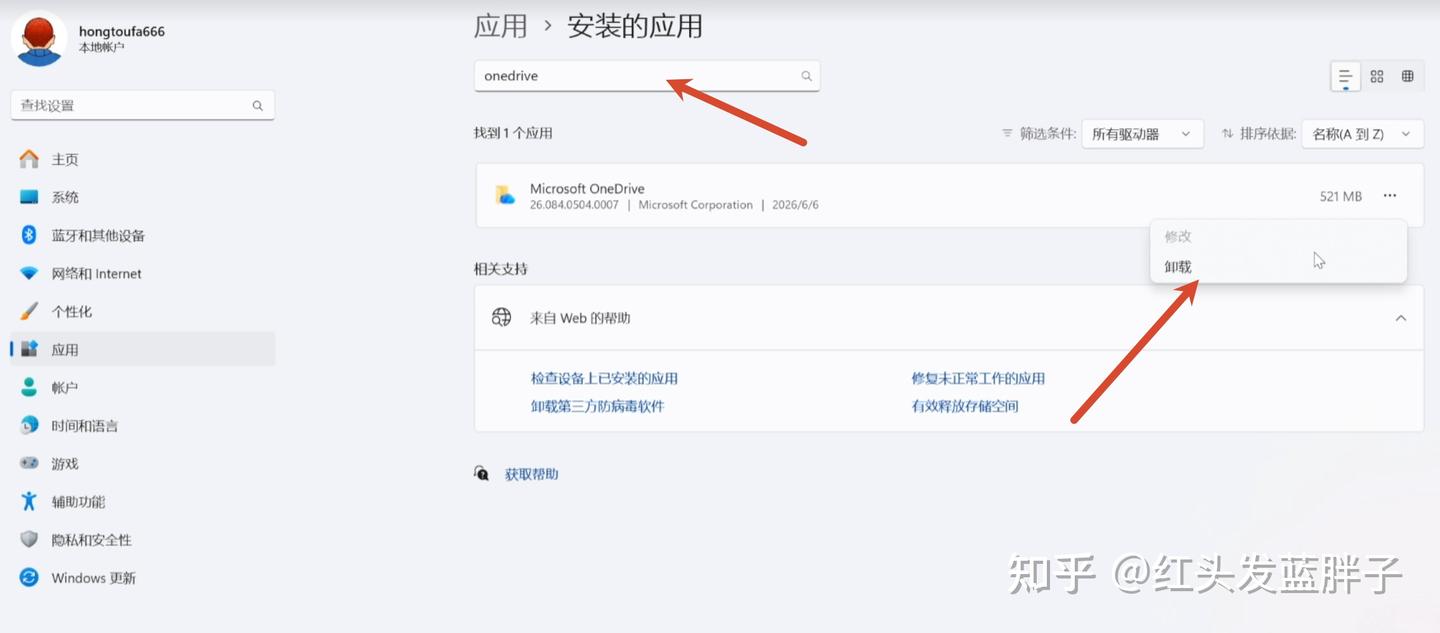Viewport: 1440px width, 633px height.
Task: Switch to list view layout icon
Action: coord(1345,76)
